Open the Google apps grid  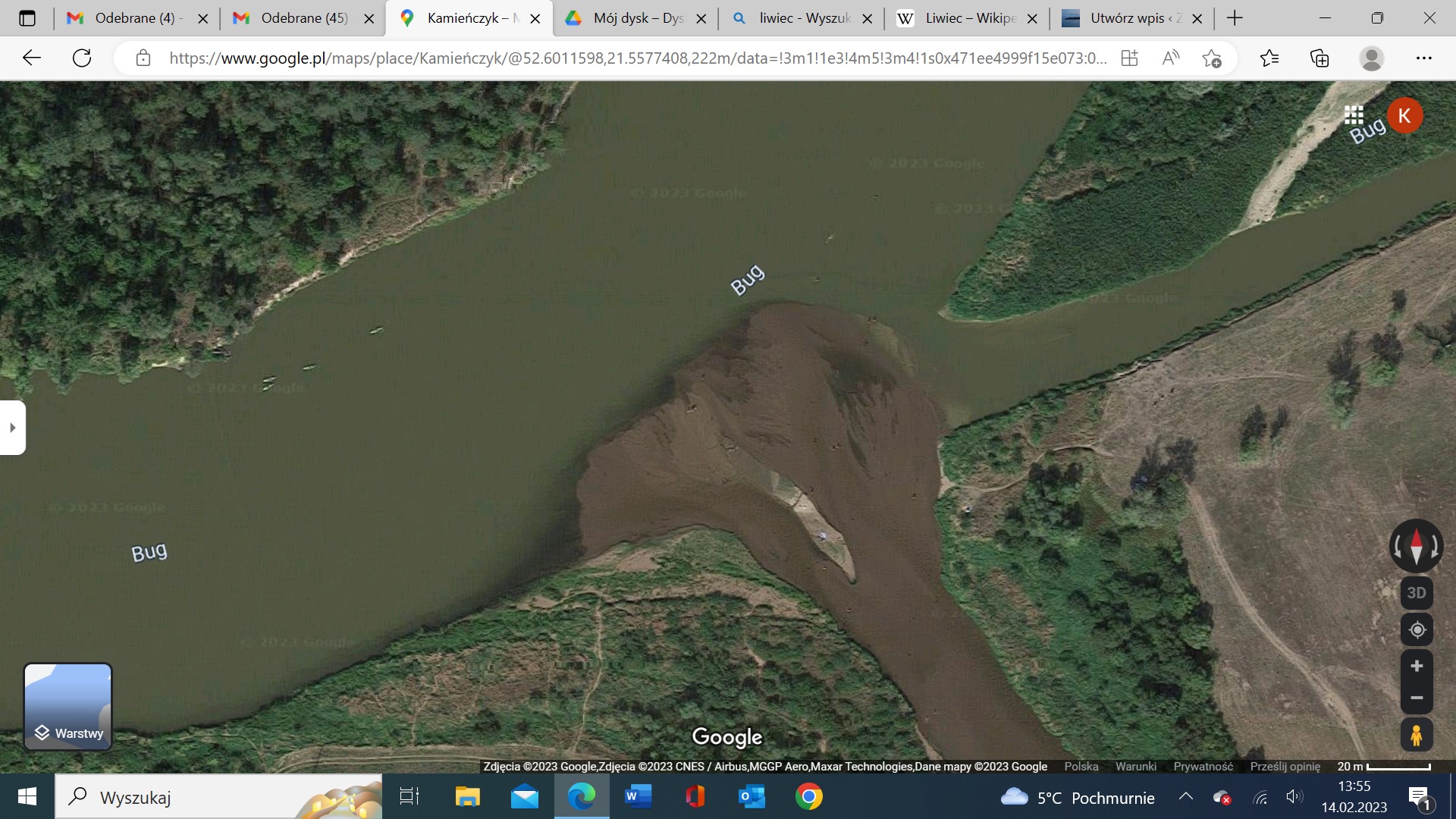(x=1354, y=115)
